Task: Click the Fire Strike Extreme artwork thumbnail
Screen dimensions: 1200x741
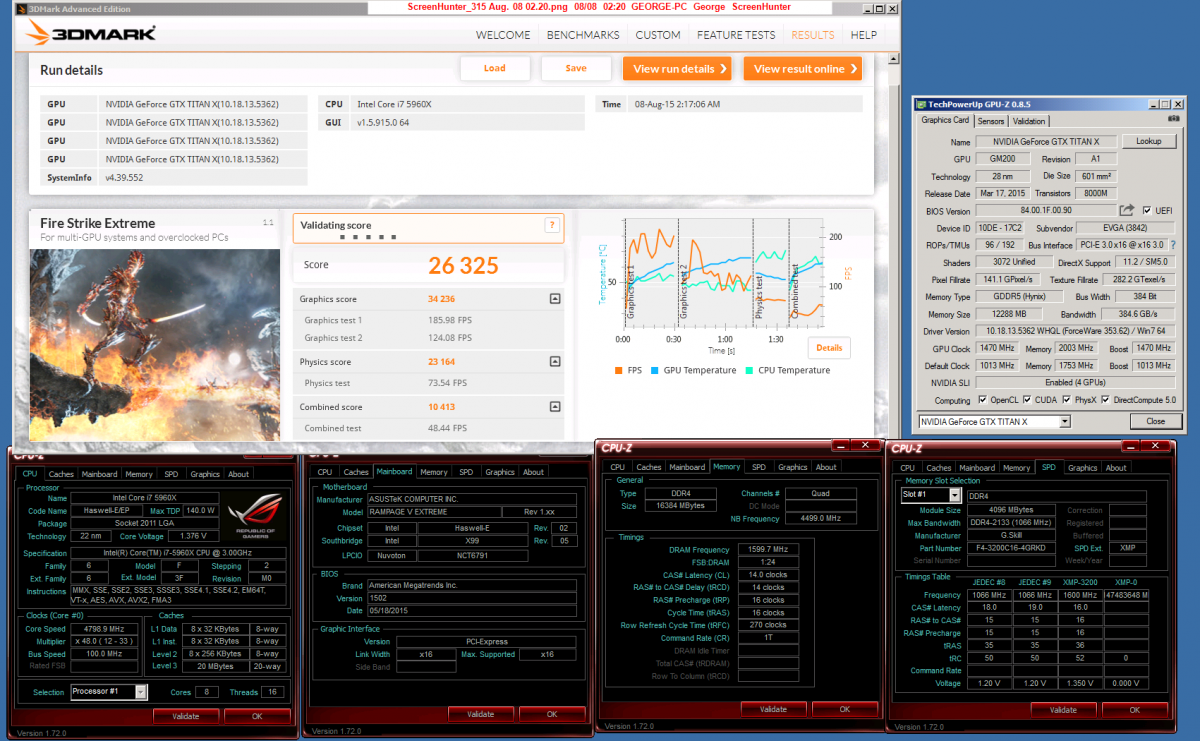Action: pos(156,343)
